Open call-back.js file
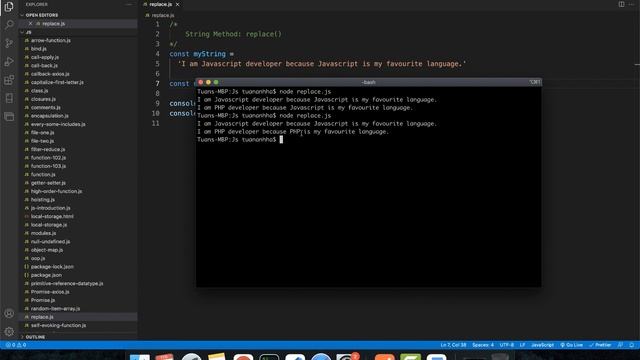640x360 pixels. pyautogui.click(x=44, y=66)
